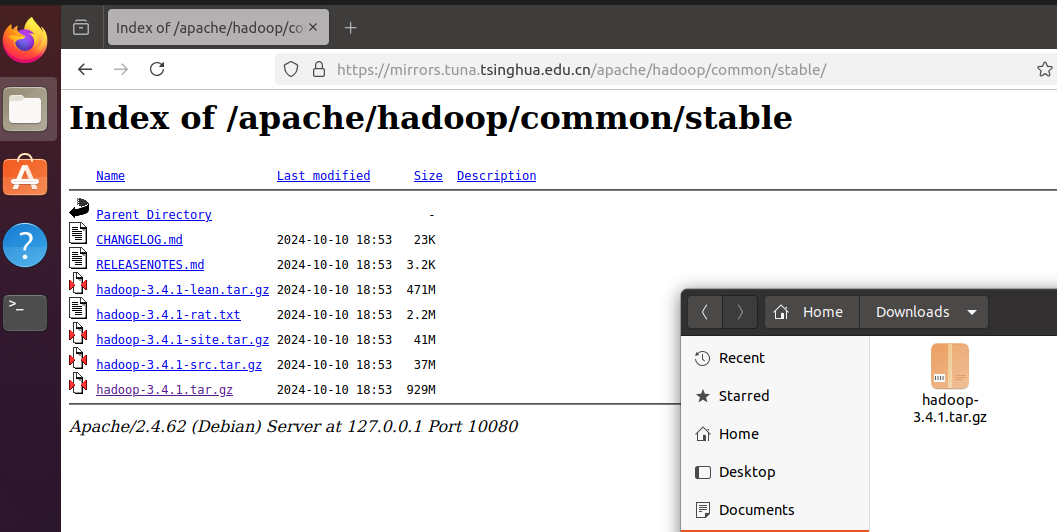Screen dimensions: 1057x532
Task: Click the text icon beside hadoop-3.4.1-rat.txt
Action: (78, 308)
